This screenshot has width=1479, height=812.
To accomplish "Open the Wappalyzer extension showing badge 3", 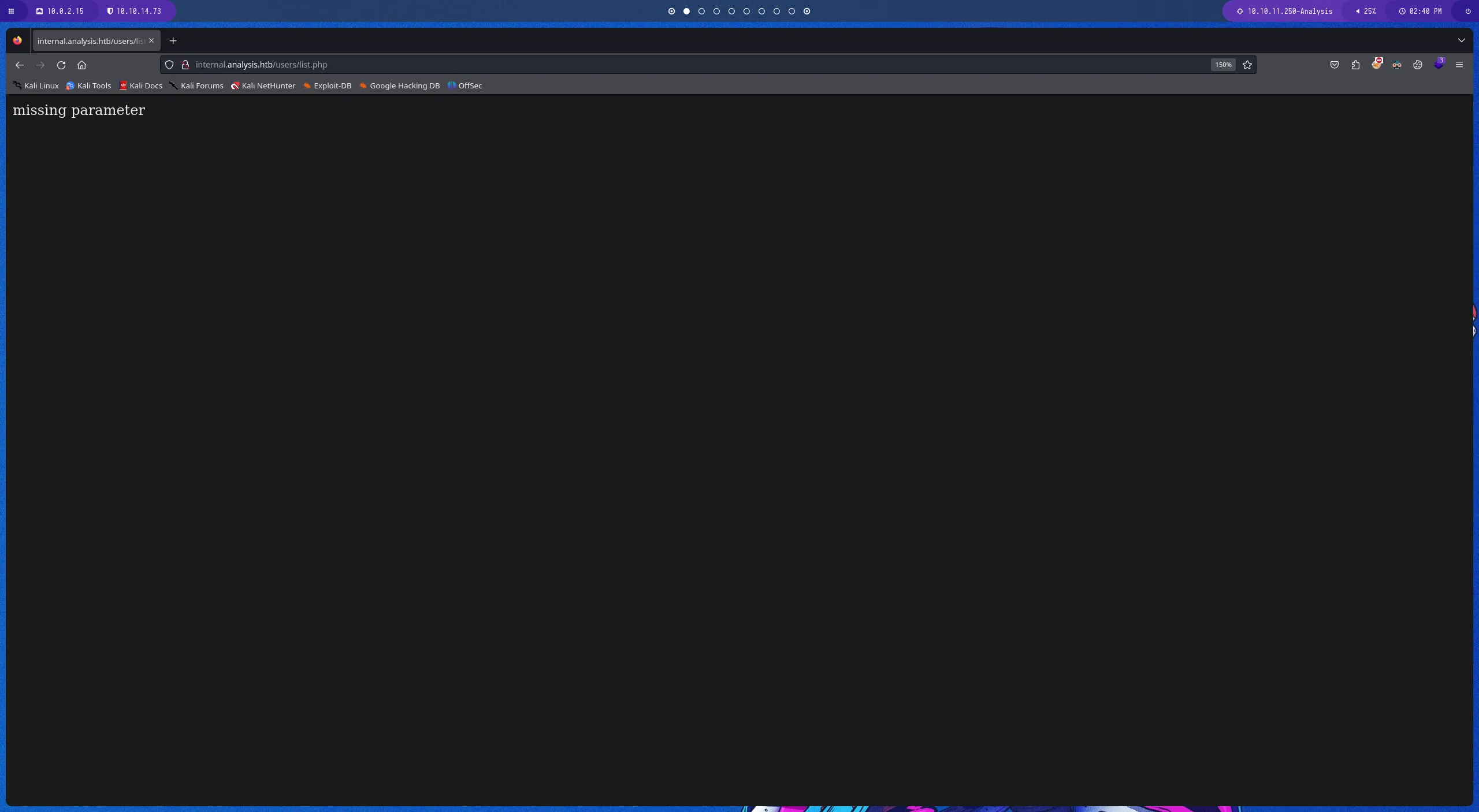I will [x=1439, y=65].
